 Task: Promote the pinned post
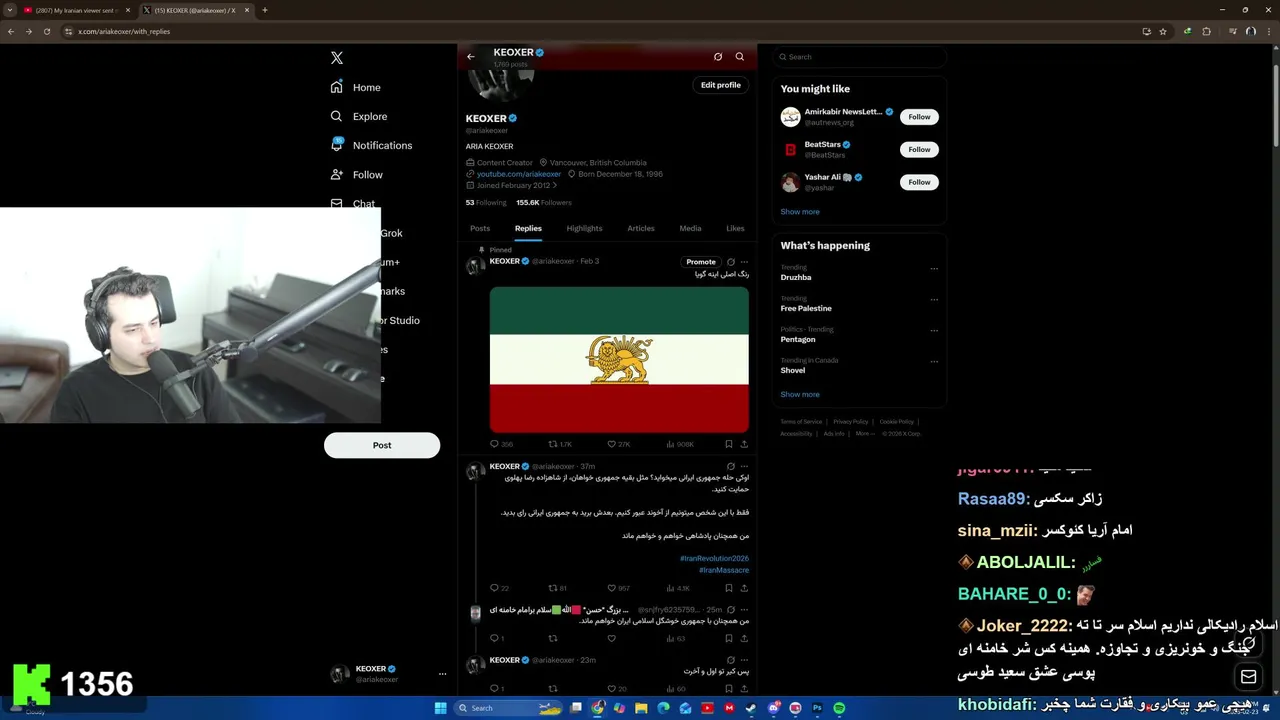(701, 262)
